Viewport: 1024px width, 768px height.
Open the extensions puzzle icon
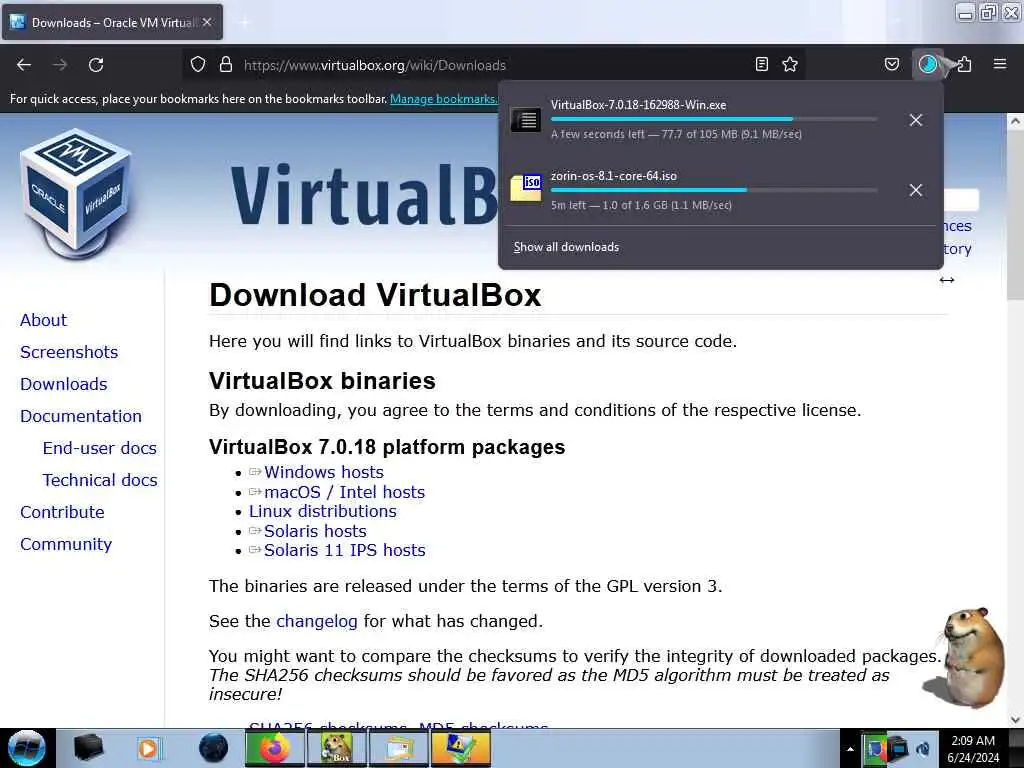click(x=964, y=64)
